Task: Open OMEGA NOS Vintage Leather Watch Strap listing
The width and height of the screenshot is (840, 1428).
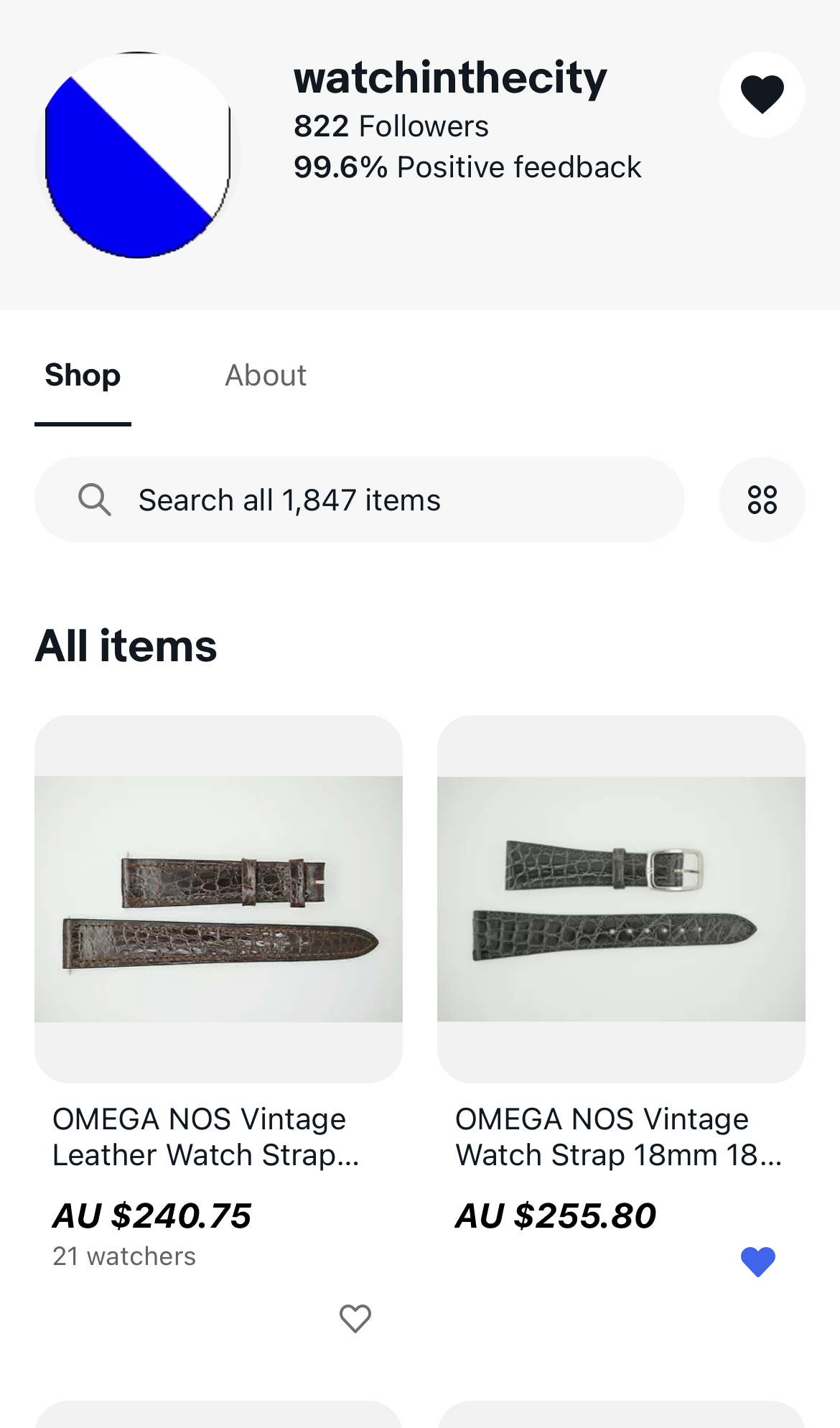Action: point(205,1137)
